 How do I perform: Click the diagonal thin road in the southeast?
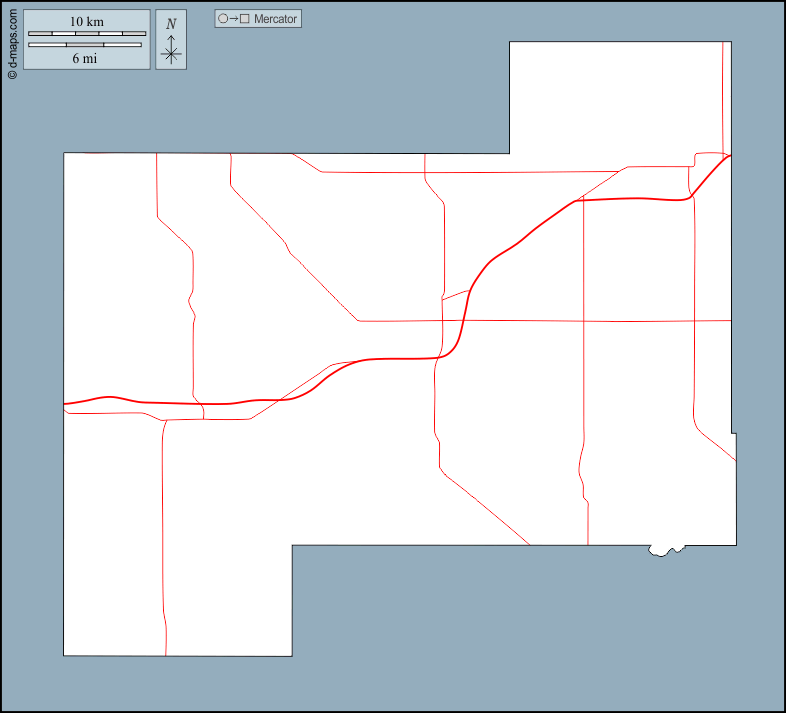click(485, 509)
